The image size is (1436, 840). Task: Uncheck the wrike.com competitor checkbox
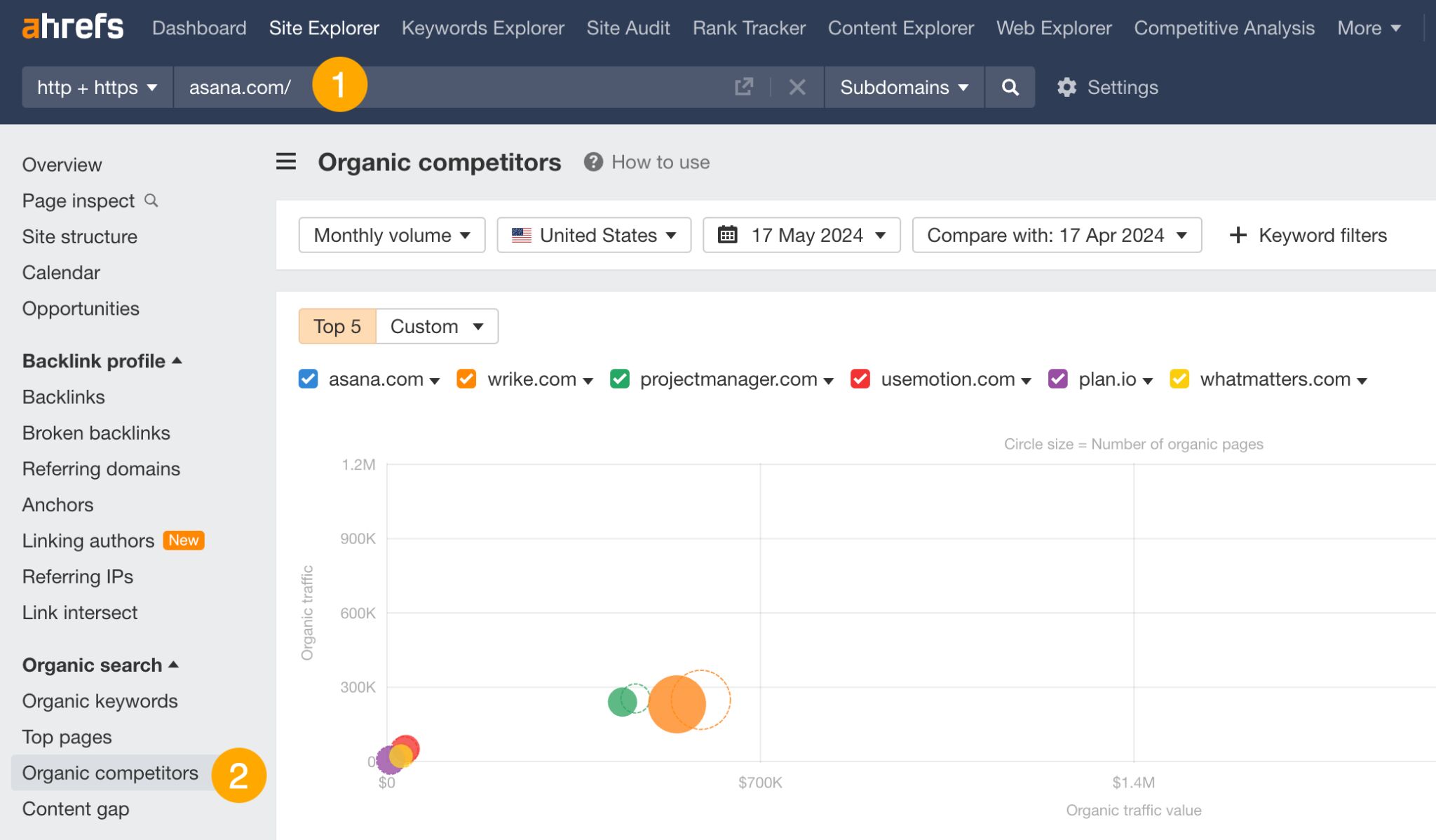tap(466, 379)
